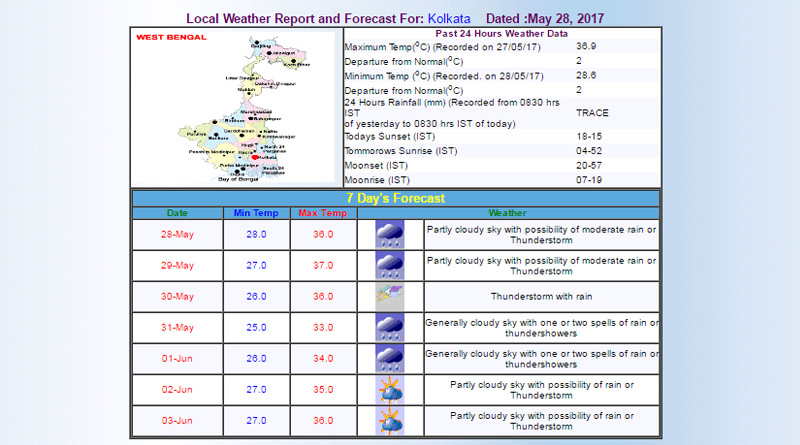Click the 'Todays Sunset (IST)' label
The width and height of the screenshot is (800, 445).
point(390,137)
